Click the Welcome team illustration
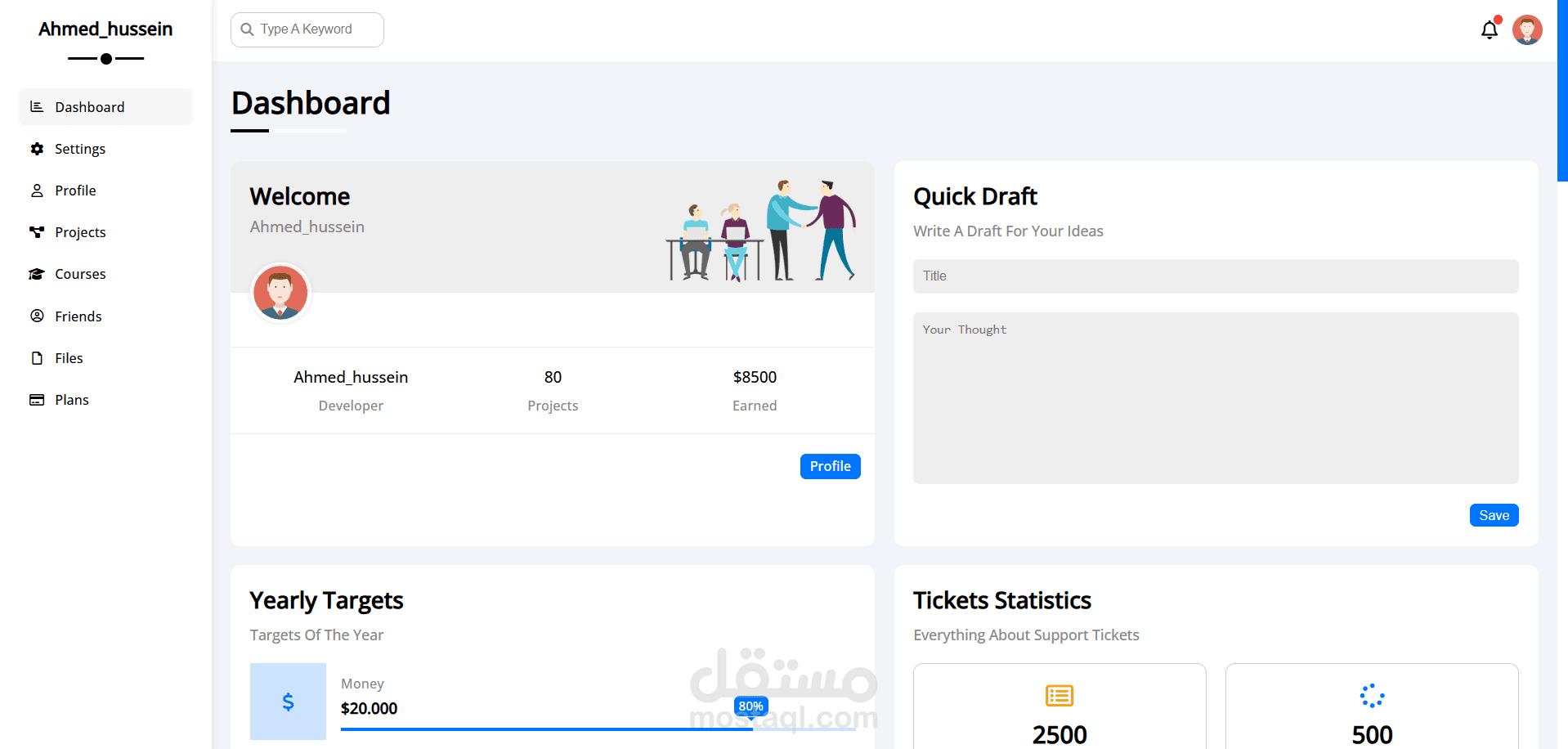 761,230
